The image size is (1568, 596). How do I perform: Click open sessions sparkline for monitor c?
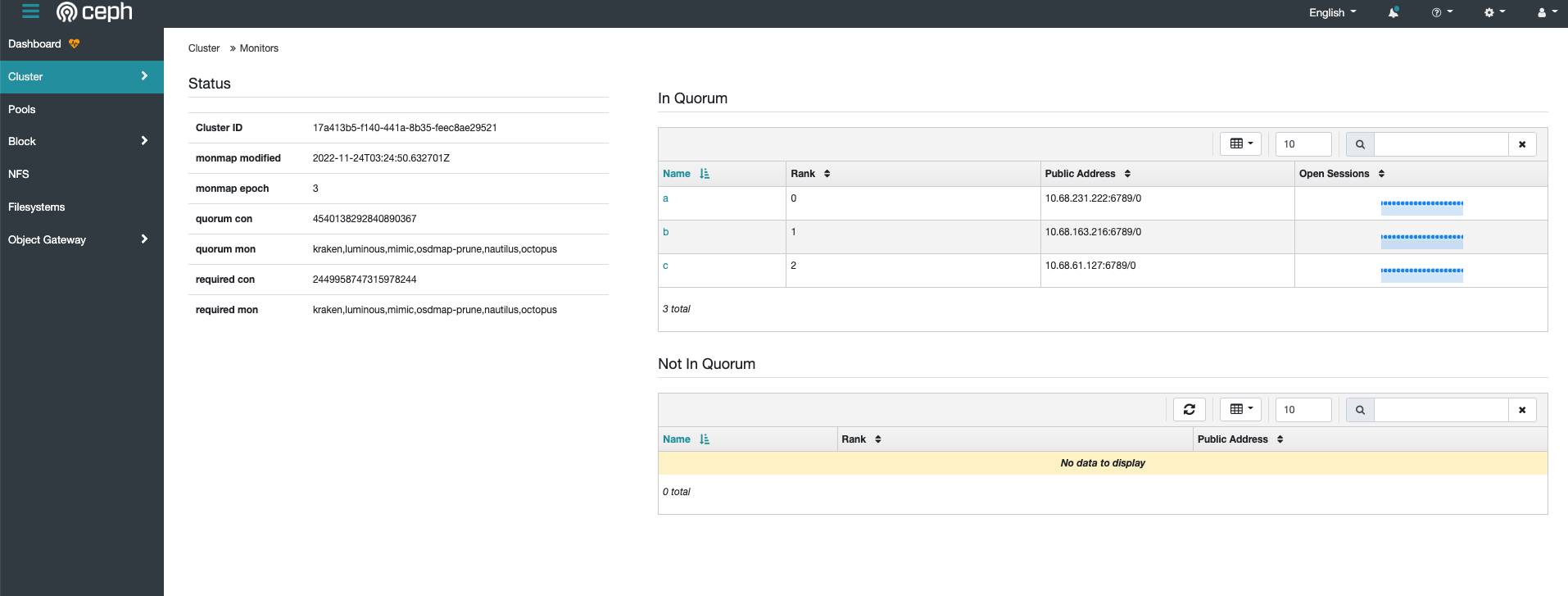point(1421,274)
